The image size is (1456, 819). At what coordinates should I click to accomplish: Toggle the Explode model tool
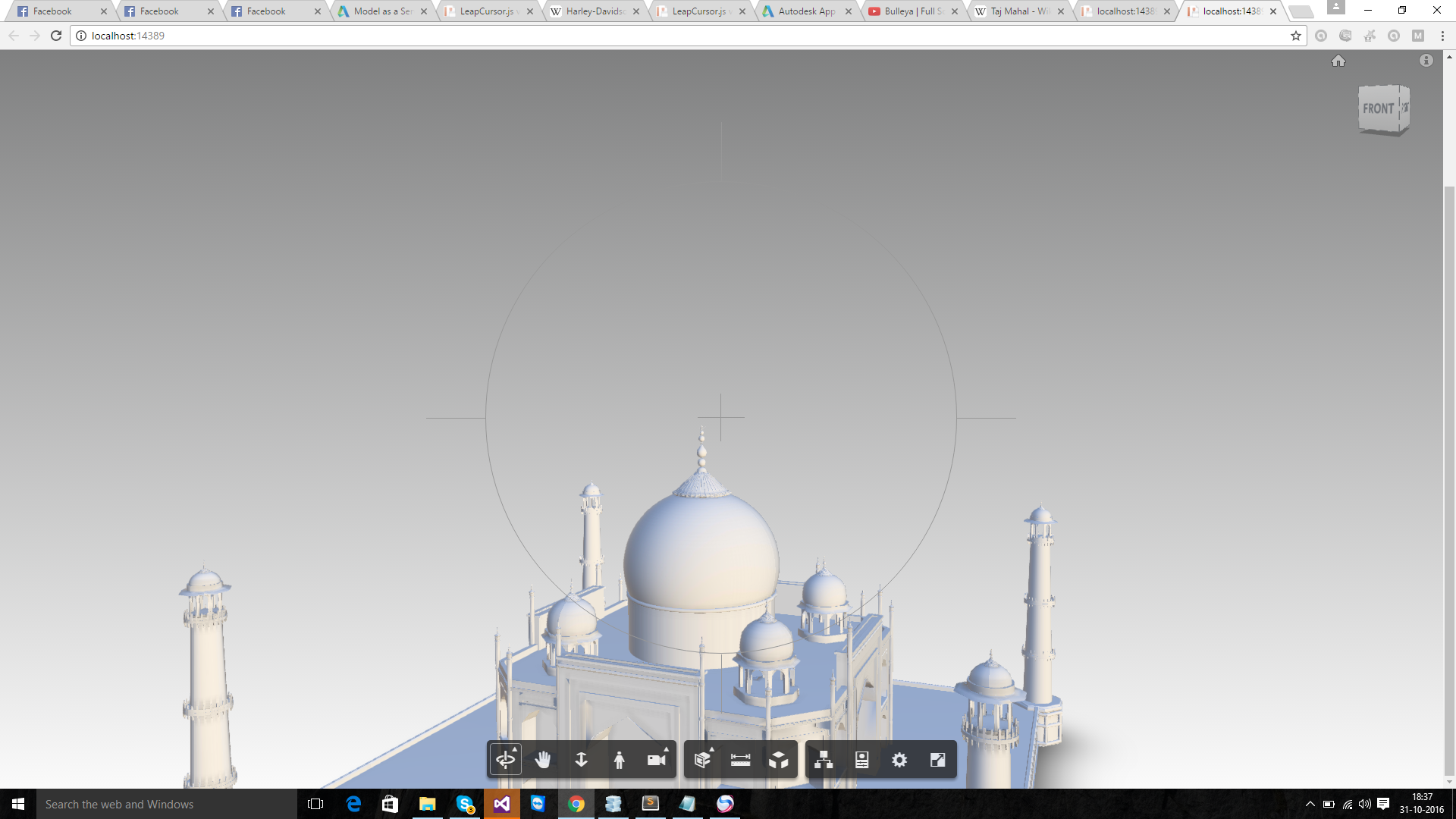click(x=779, y=760)
